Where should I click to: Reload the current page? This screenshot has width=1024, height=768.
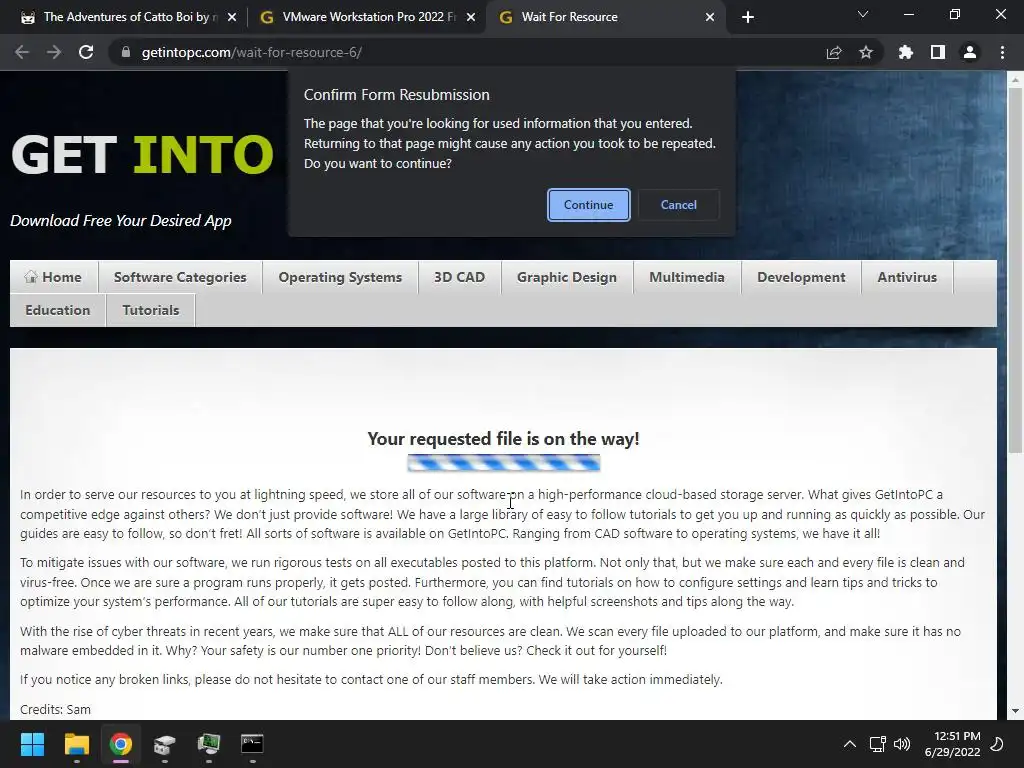tap(86, 52)
